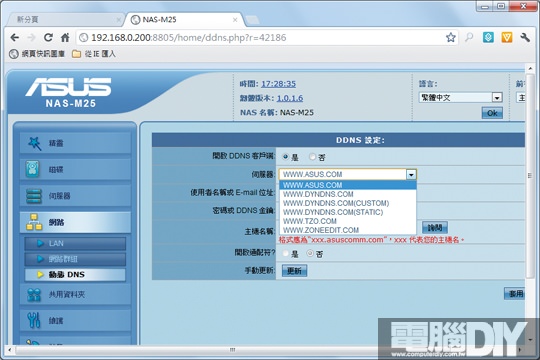Bookmark page with the star icon
540x360 pixels.
[450, 37]
